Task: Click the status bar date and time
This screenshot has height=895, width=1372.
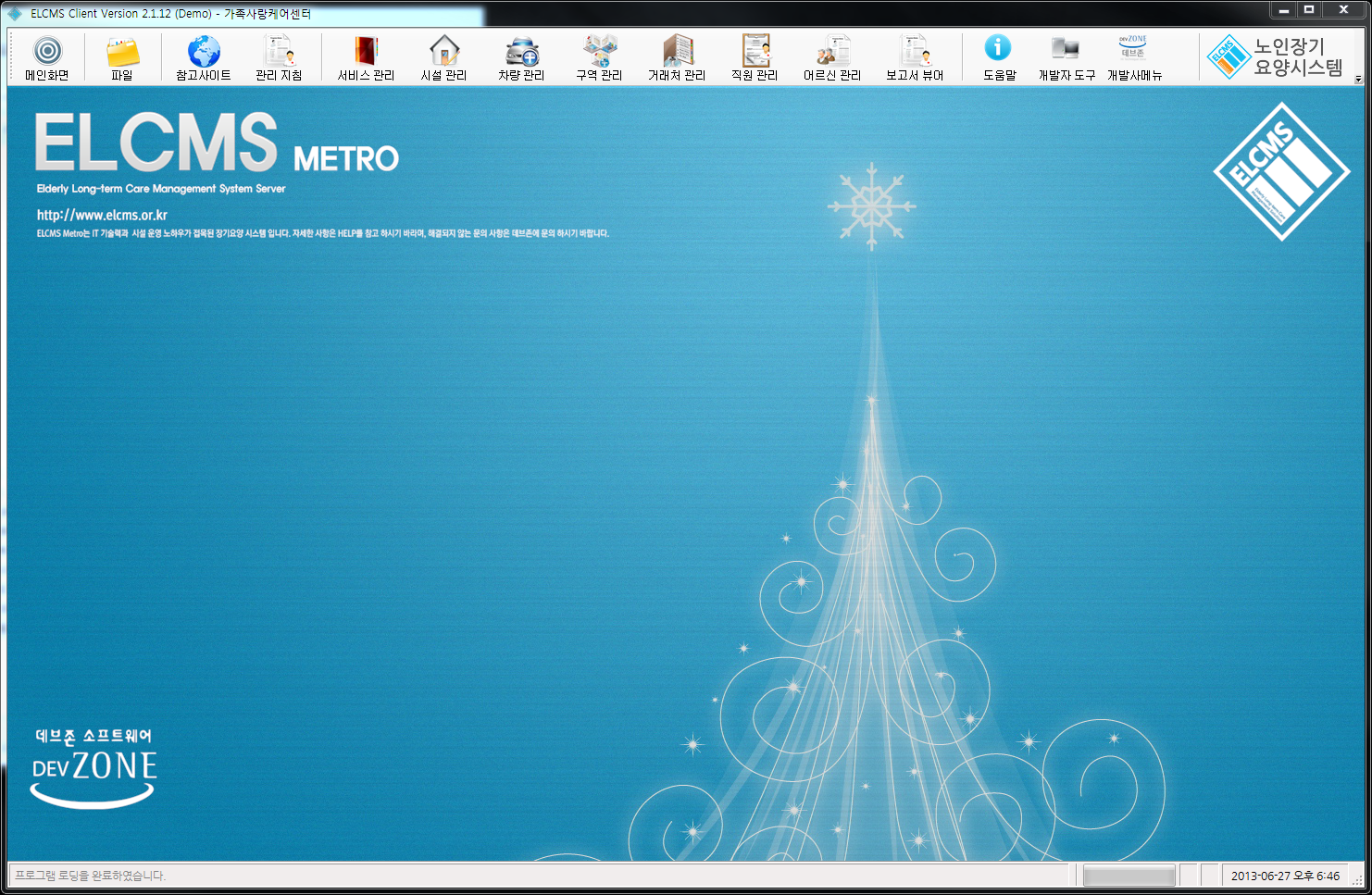Action: 1285,876
